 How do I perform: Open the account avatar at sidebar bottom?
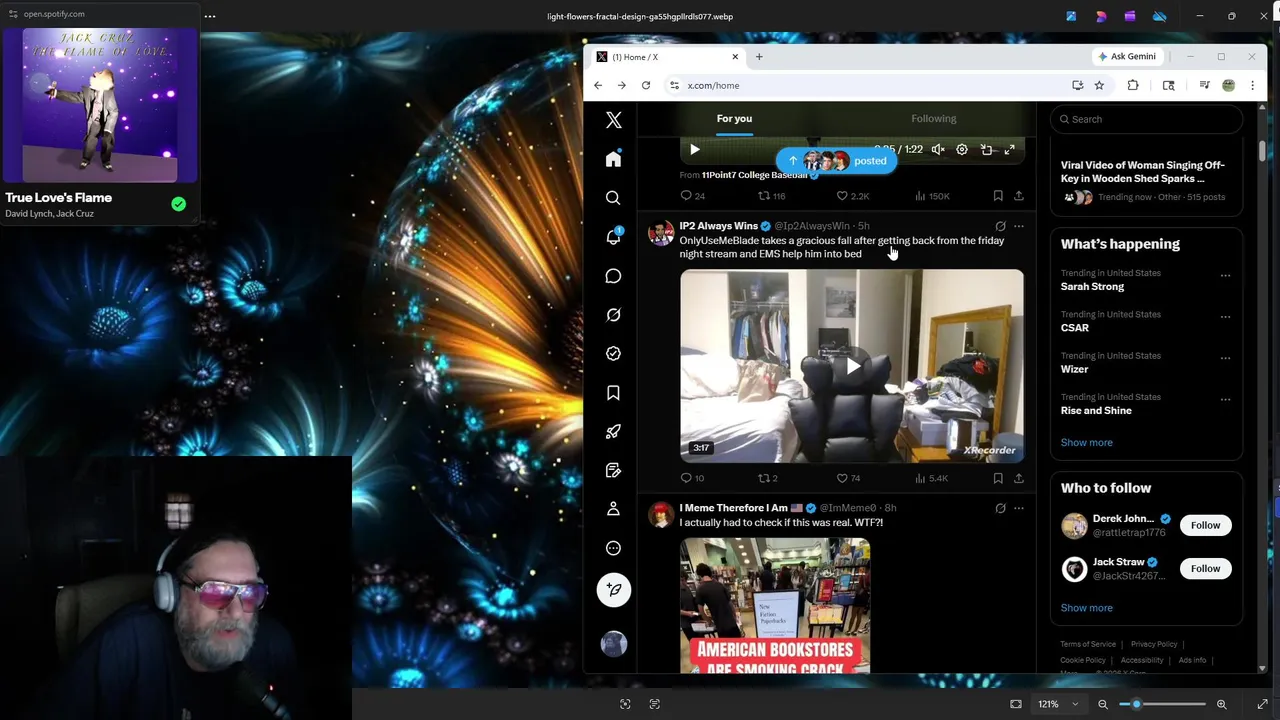click(614, 644)
